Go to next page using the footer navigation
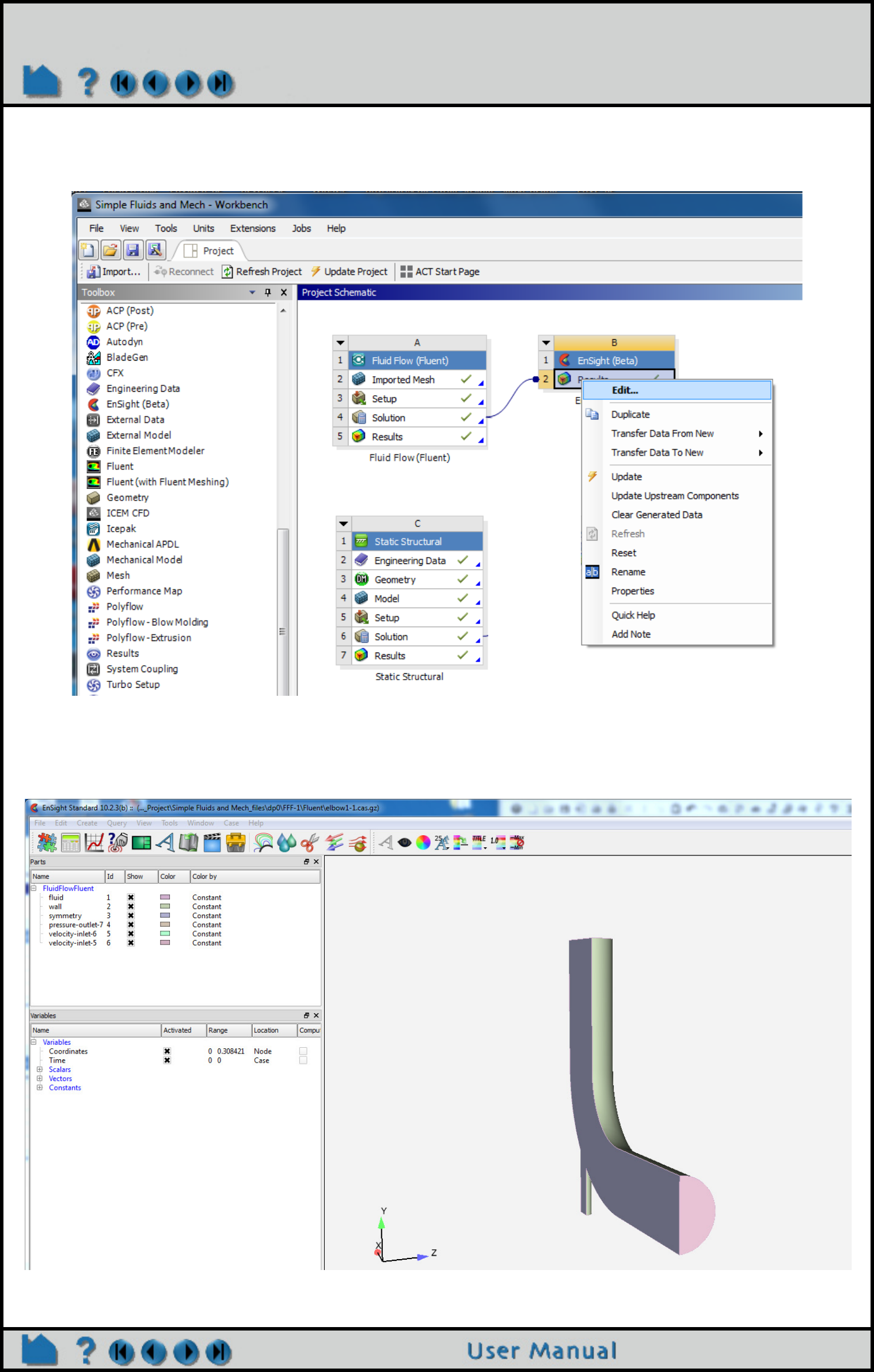This screenshot has width=874, height=1372. pos(187,1352)
